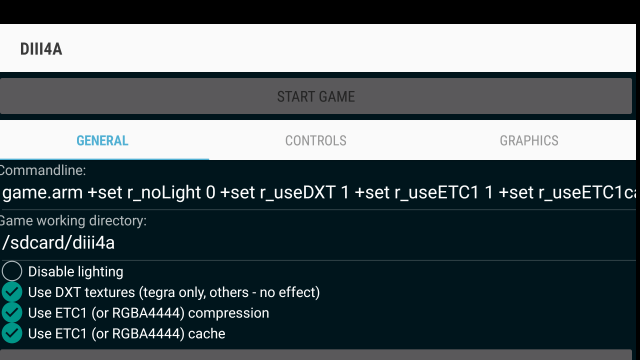Screen dimensions: 640x360
Task: Click the 'Commandline:' field label
Action: point(42,170)
